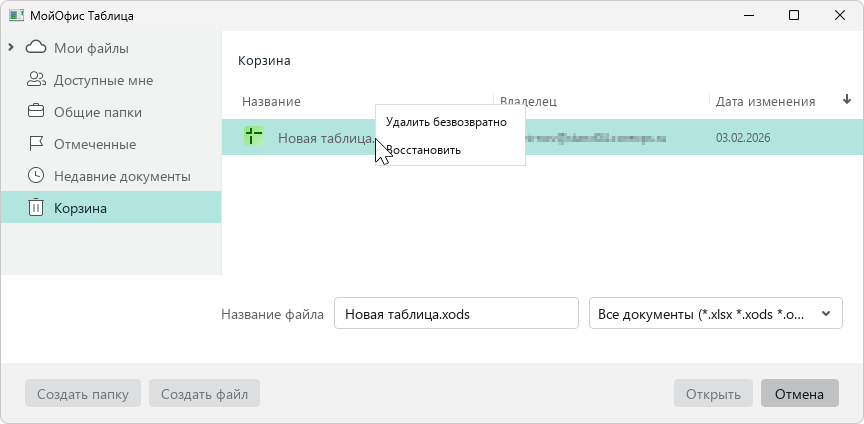The width and height of the screenshot is (864, 424).
Task: Sort by Дата изменения column header
Action: pos(765,101)
